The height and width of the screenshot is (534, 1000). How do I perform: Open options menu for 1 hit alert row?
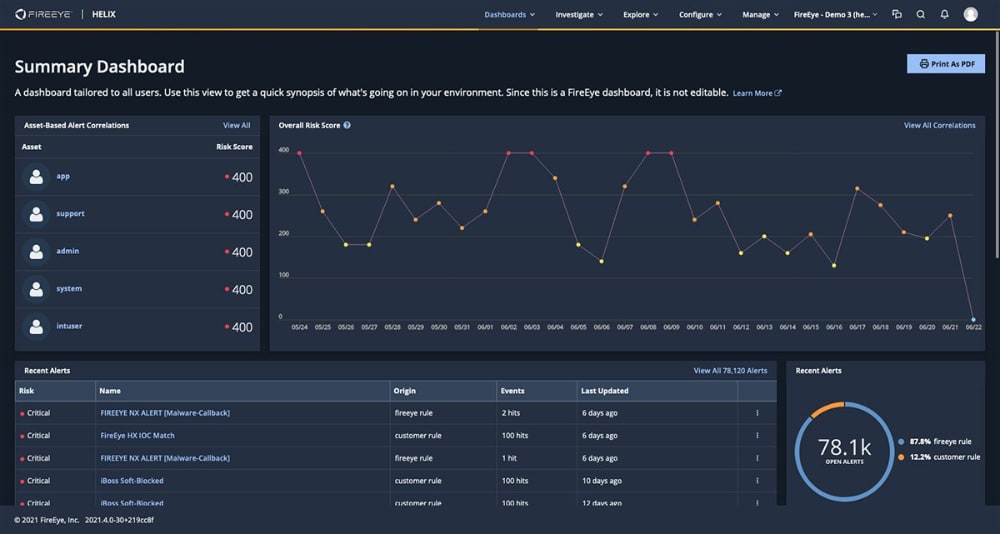point(757,458)
